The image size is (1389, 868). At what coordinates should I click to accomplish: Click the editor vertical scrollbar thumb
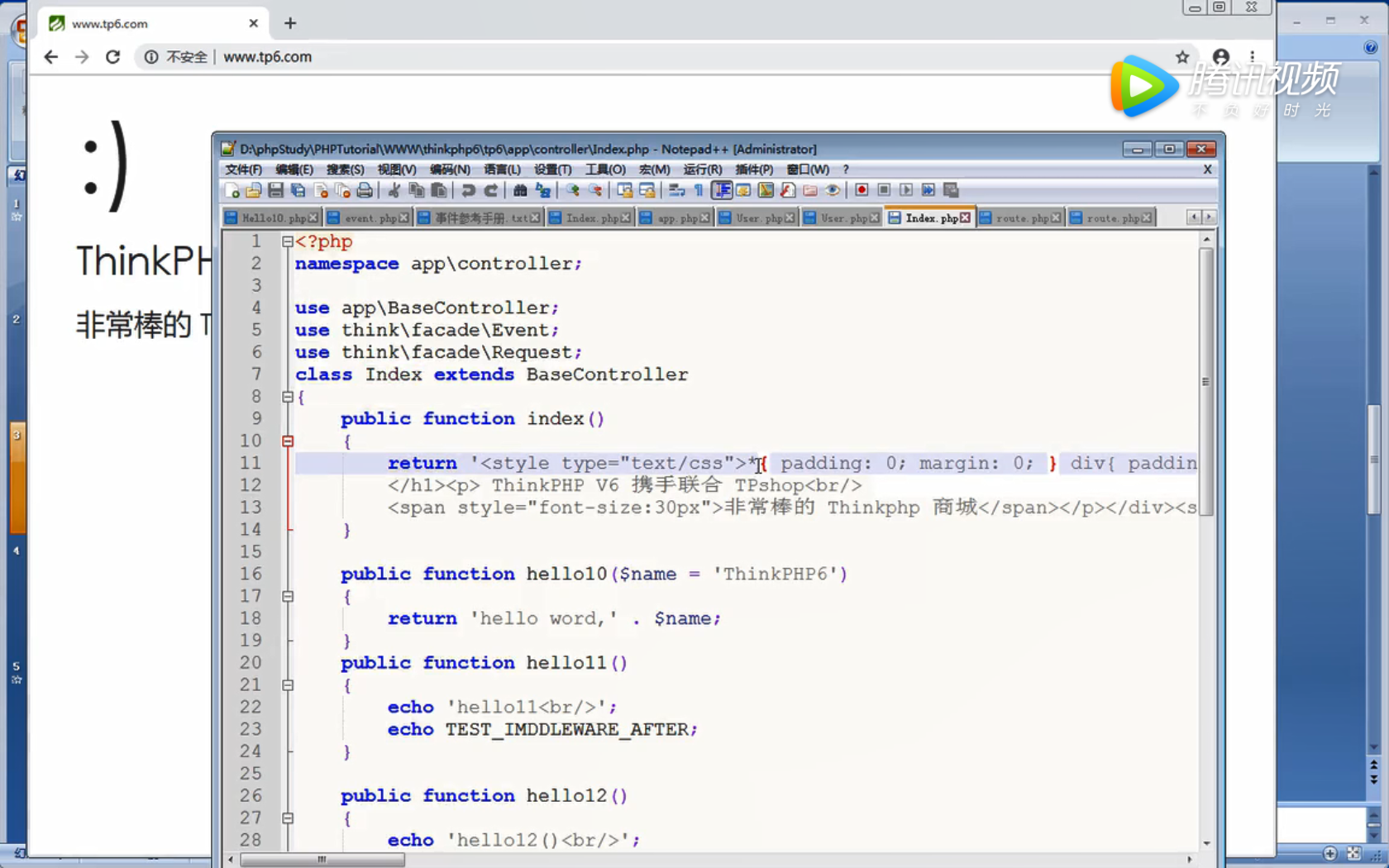[x=1206, y=382]
